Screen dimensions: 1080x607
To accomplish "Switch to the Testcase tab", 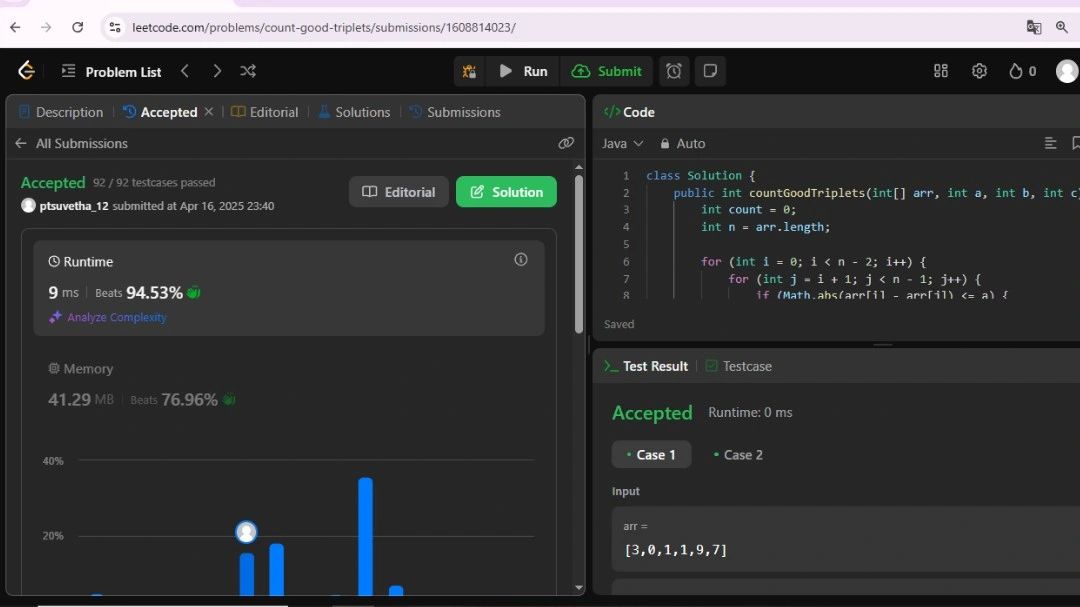I will point(738,366).
